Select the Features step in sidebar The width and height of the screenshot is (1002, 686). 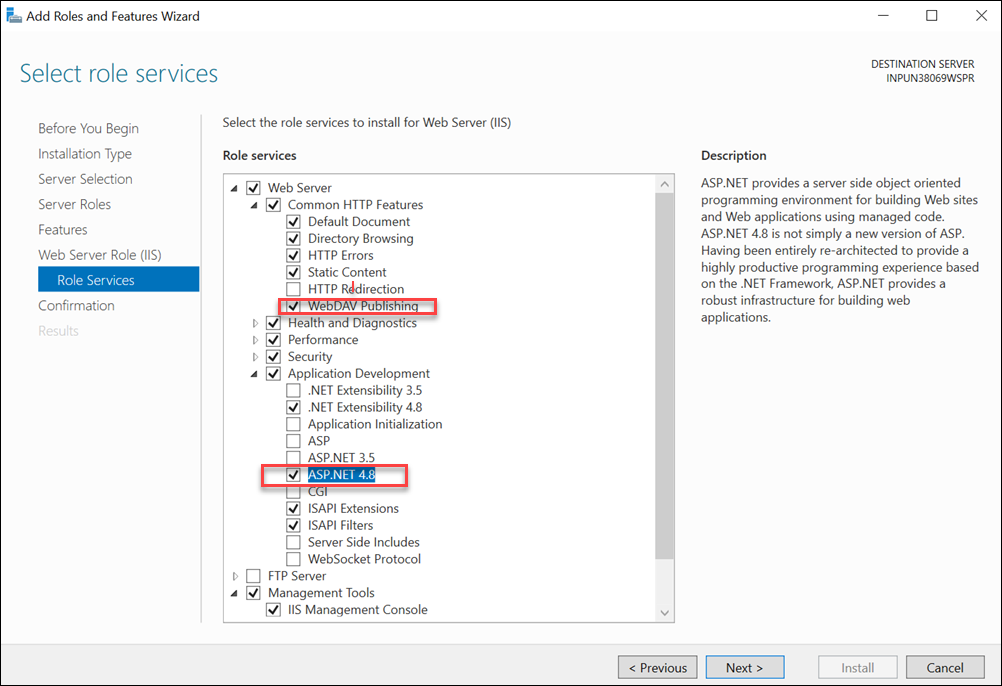coord(62,229)
